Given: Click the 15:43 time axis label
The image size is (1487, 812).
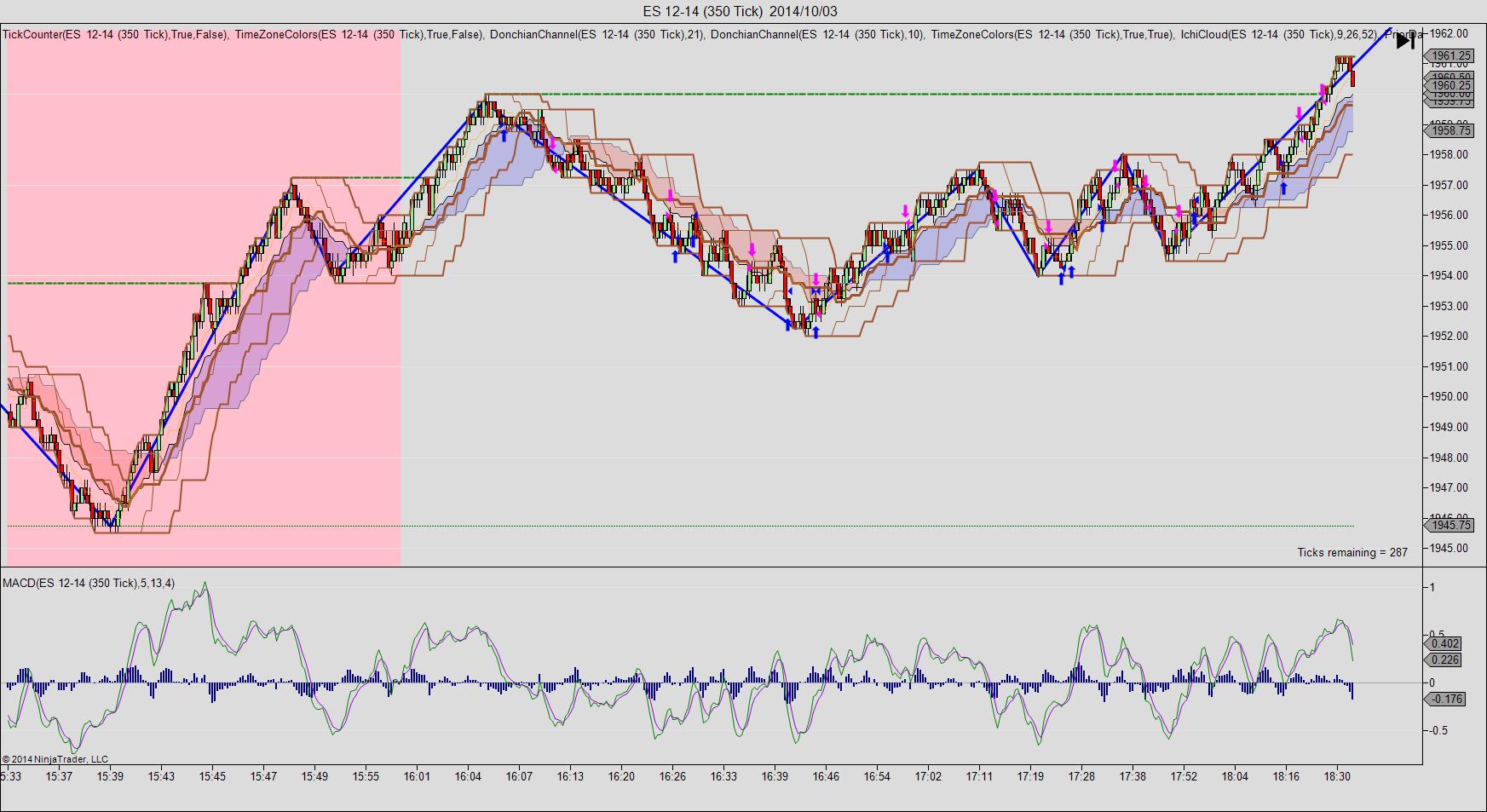Looking at the screenshot, I should (x=162, y=776).
